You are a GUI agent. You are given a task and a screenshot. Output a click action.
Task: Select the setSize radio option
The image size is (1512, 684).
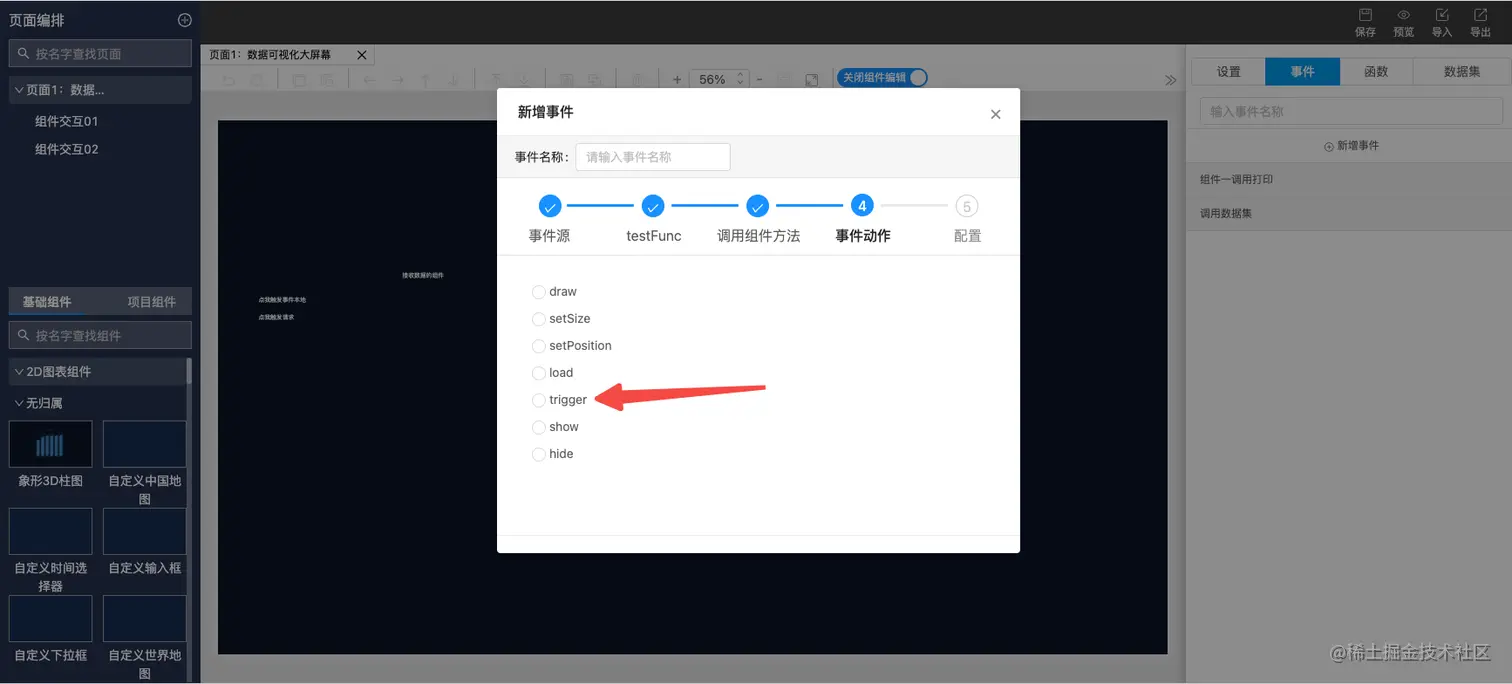539,319
